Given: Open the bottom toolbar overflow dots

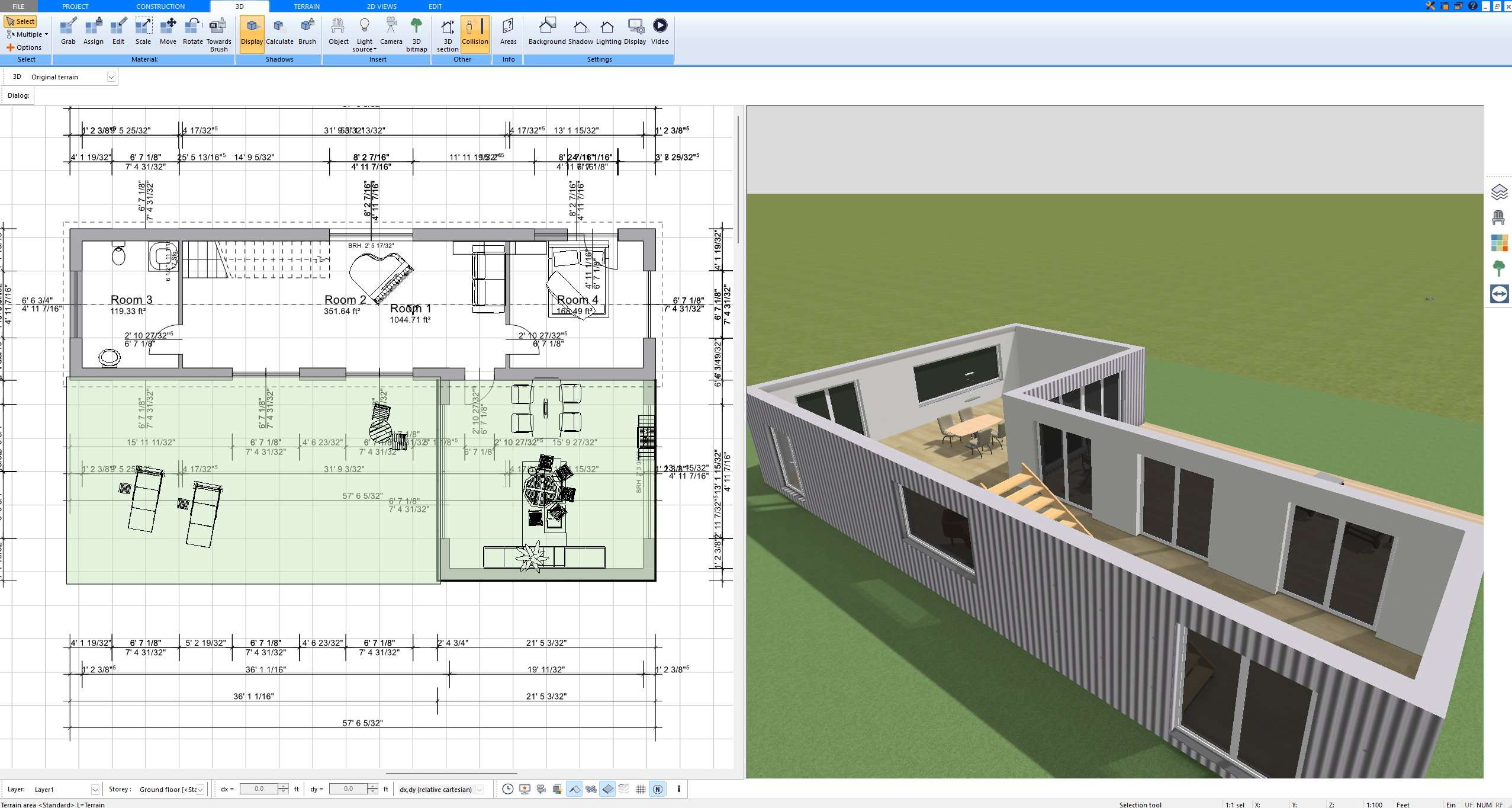Looking at the screenshot, I should (x=678, y=789).
